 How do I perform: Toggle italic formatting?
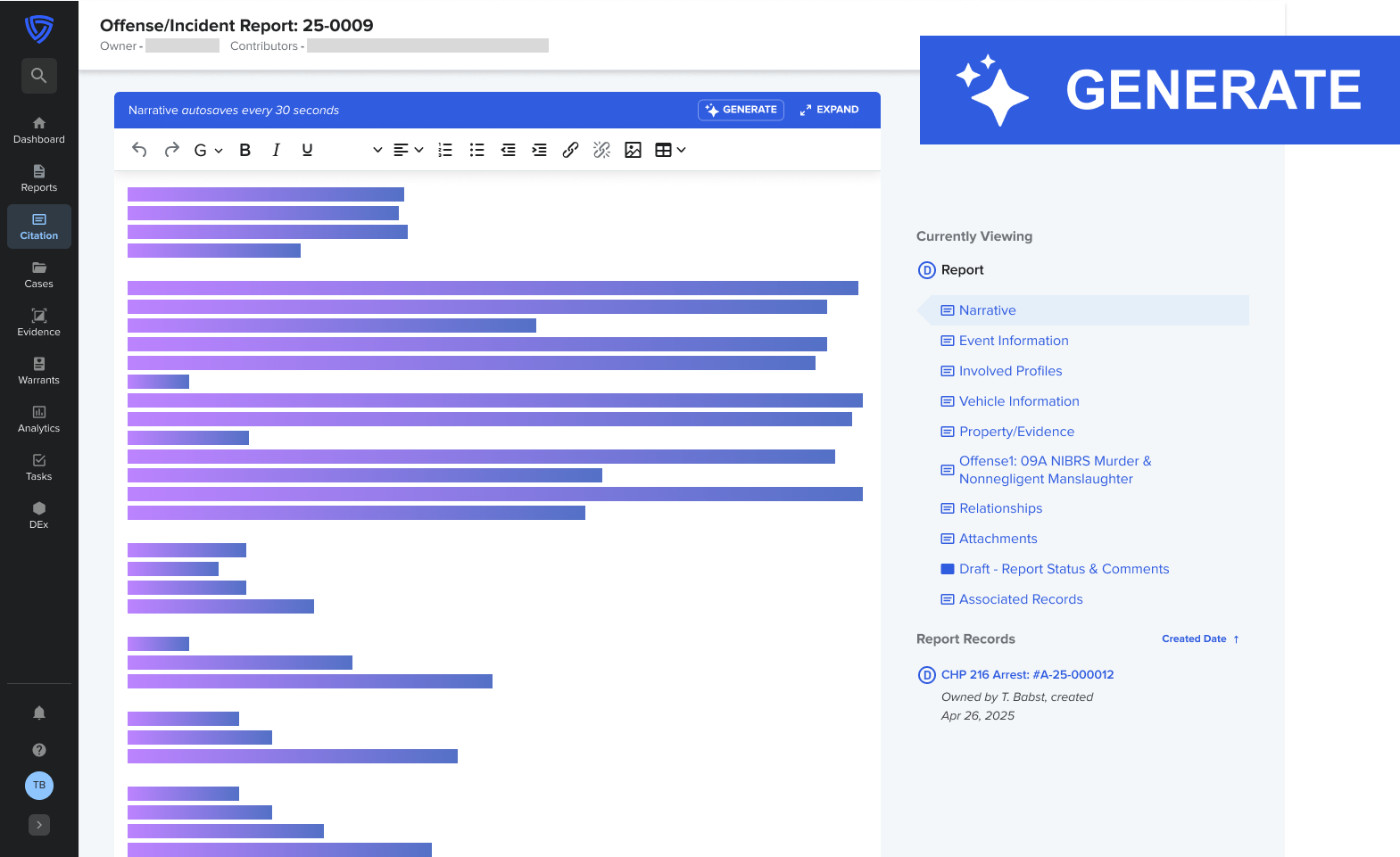click(276, 150)
